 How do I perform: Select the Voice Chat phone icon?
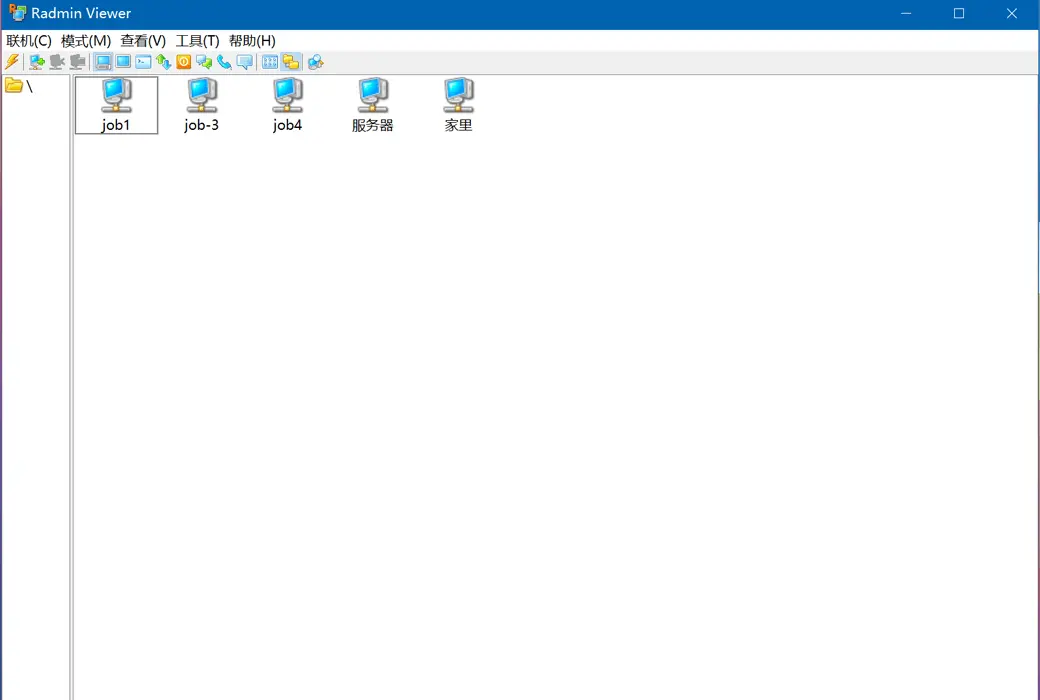click(224, 62)
